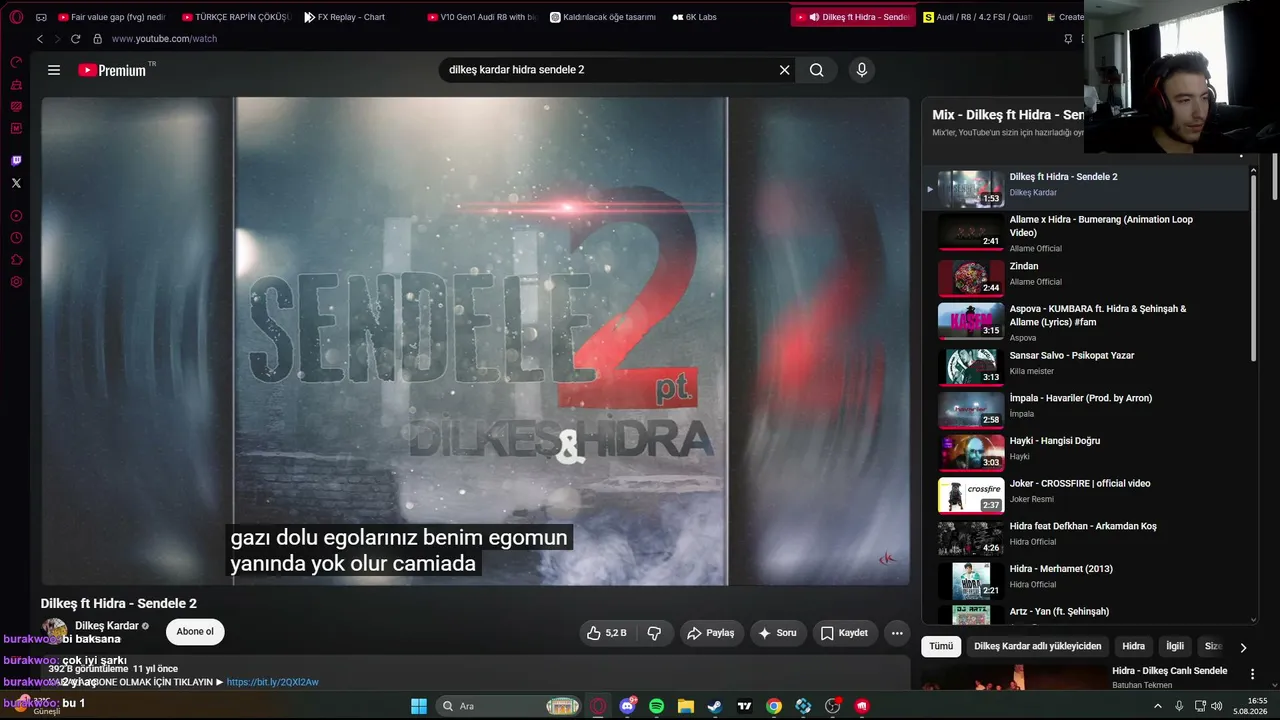Screen dimensions: 1280x720
Task: Save the video with Kaydet
Action: click(844, 633)
